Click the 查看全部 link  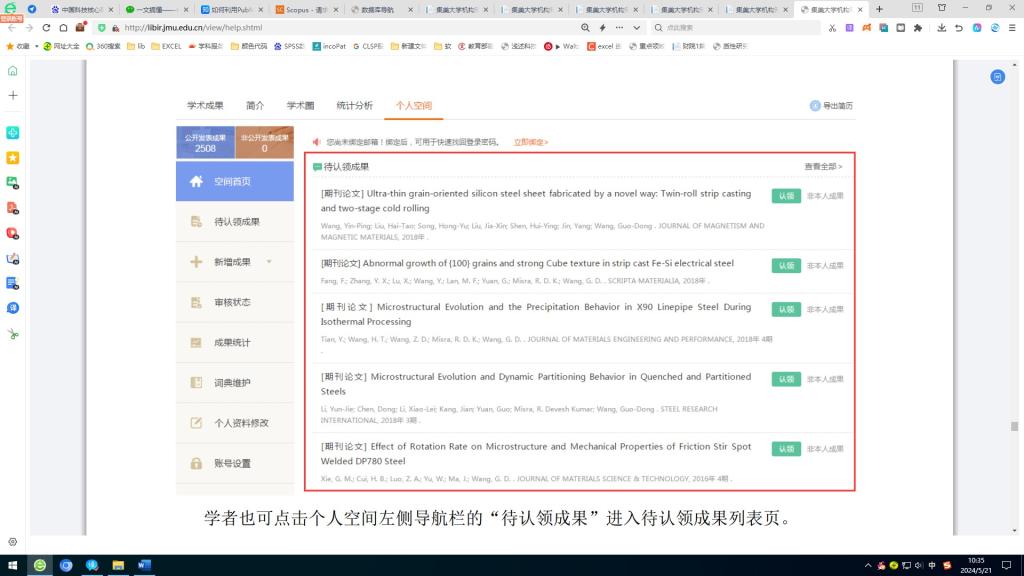[823, 167]
